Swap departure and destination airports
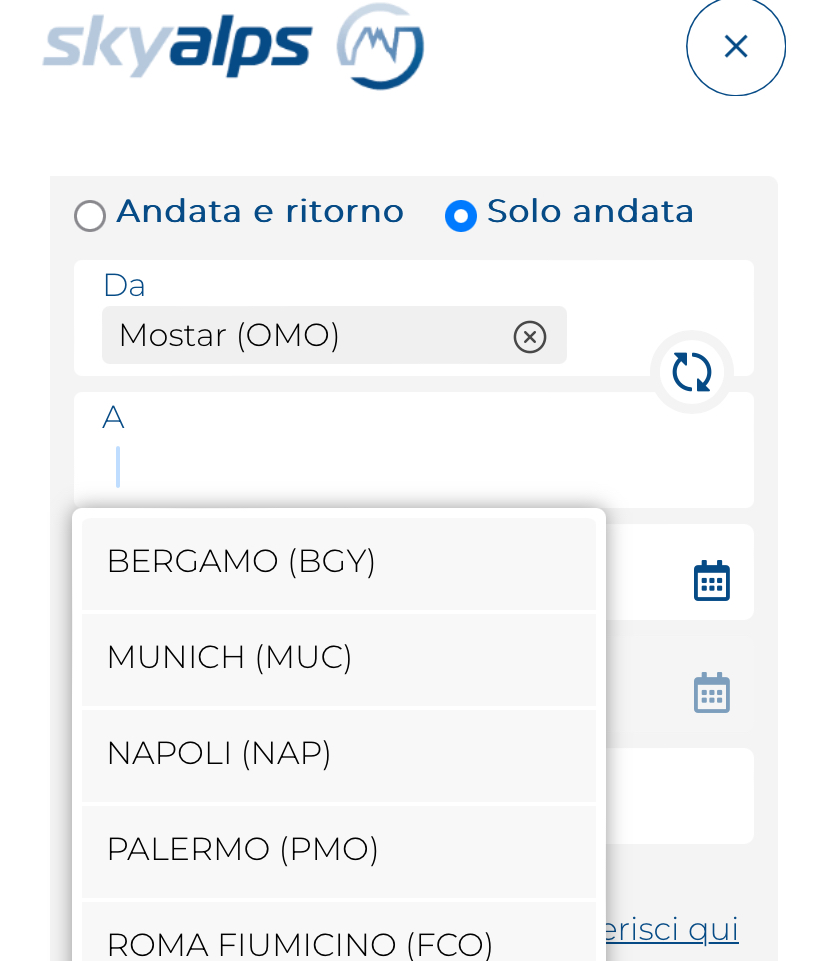 click(692, 372)
